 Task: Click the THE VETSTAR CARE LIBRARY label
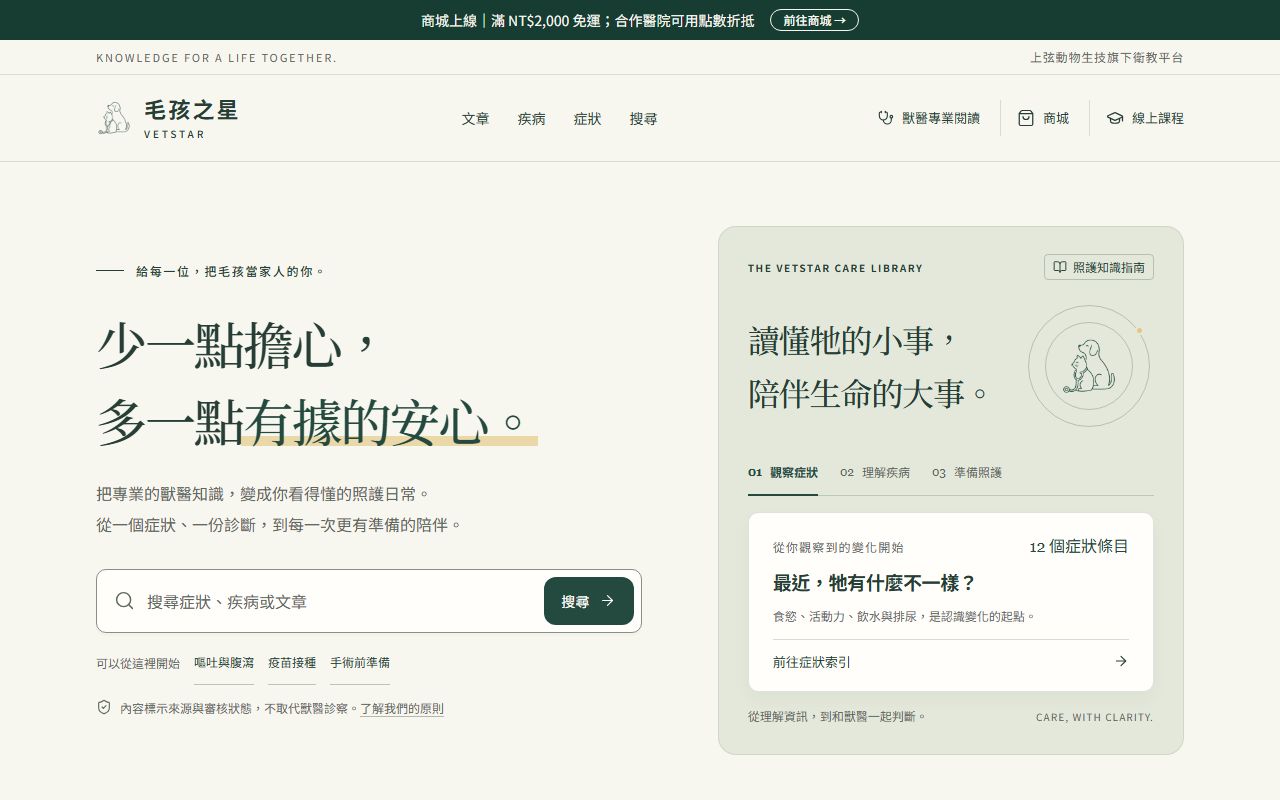(x=835, y=268)
